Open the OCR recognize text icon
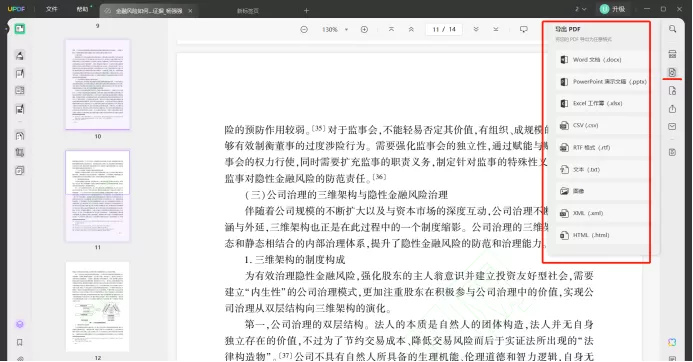The image size is (693, 362). 672,54
